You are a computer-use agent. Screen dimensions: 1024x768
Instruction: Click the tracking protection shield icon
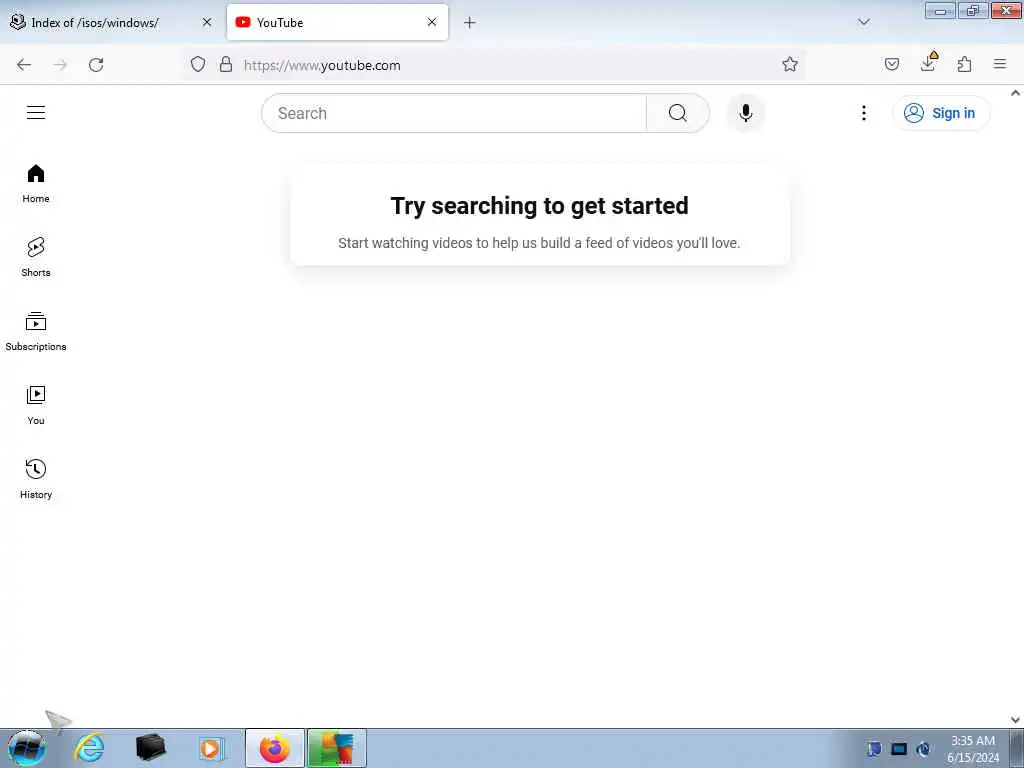tap(198, 64)
